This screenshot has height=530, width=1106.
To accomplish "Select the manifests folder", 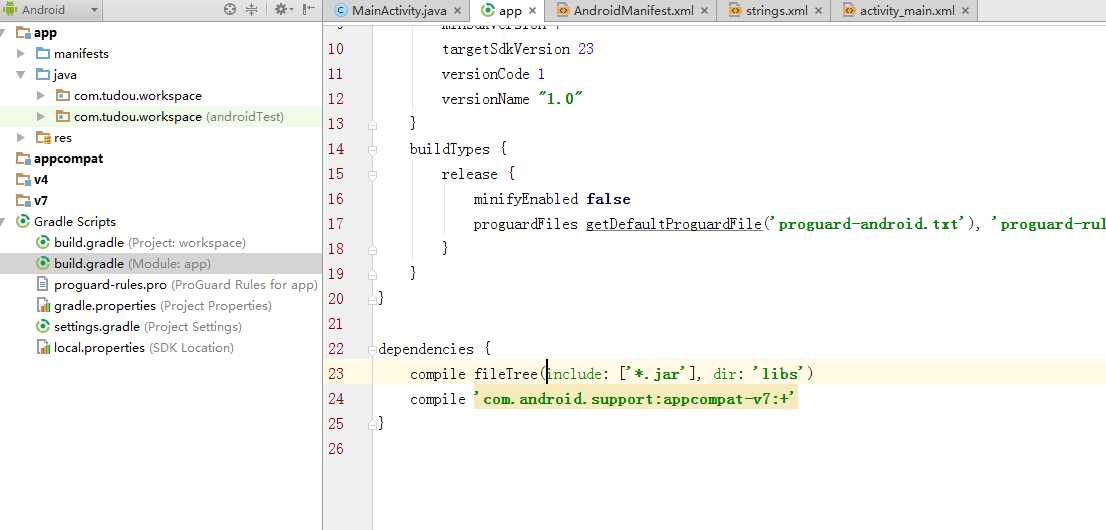I will (81, 54).
